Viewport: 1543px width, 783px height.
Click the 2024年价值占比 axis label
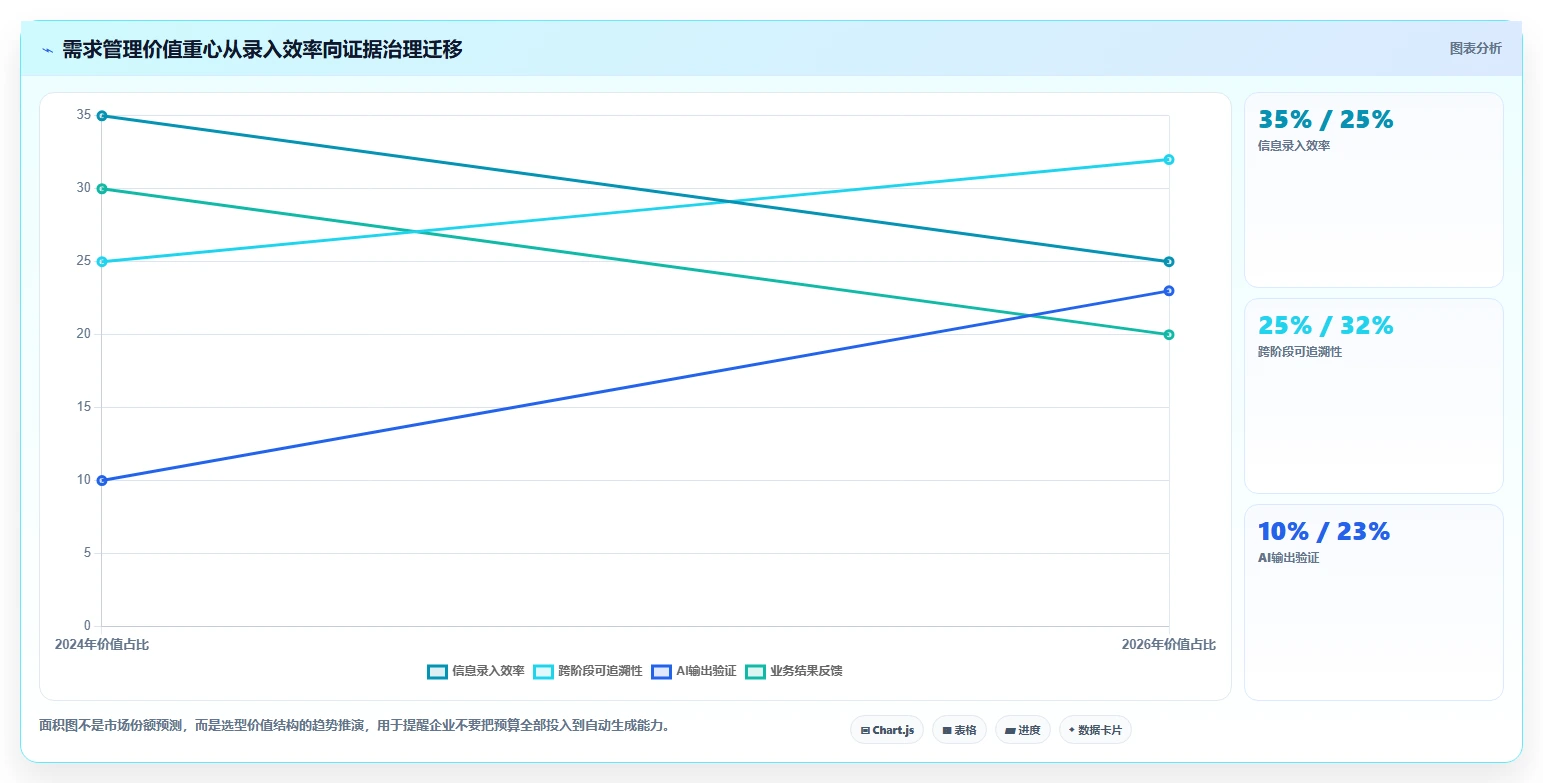(x=102, y=645)
